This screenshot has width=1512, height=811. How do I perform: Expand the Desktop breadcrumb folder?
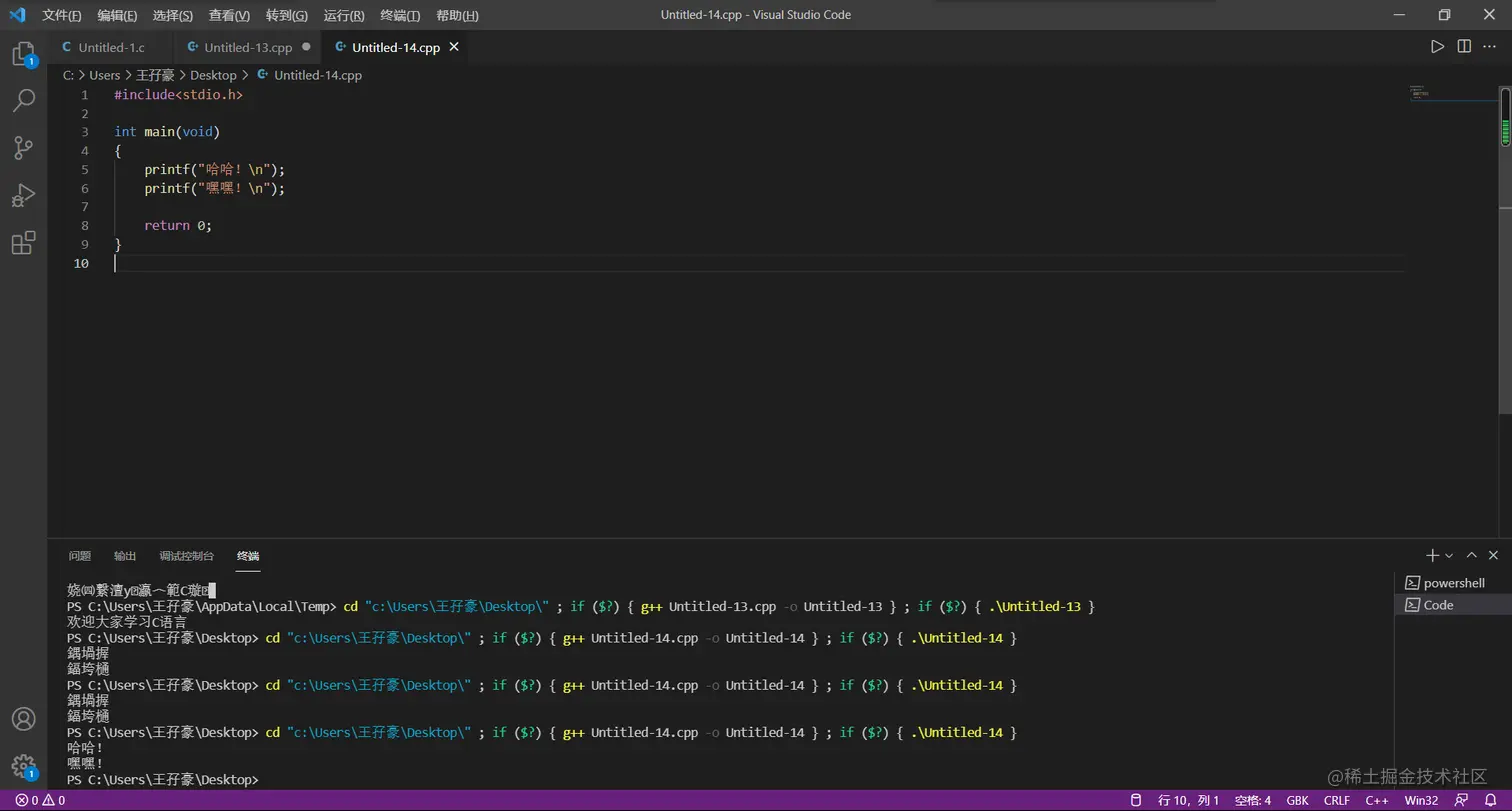[x=213, y=75]
